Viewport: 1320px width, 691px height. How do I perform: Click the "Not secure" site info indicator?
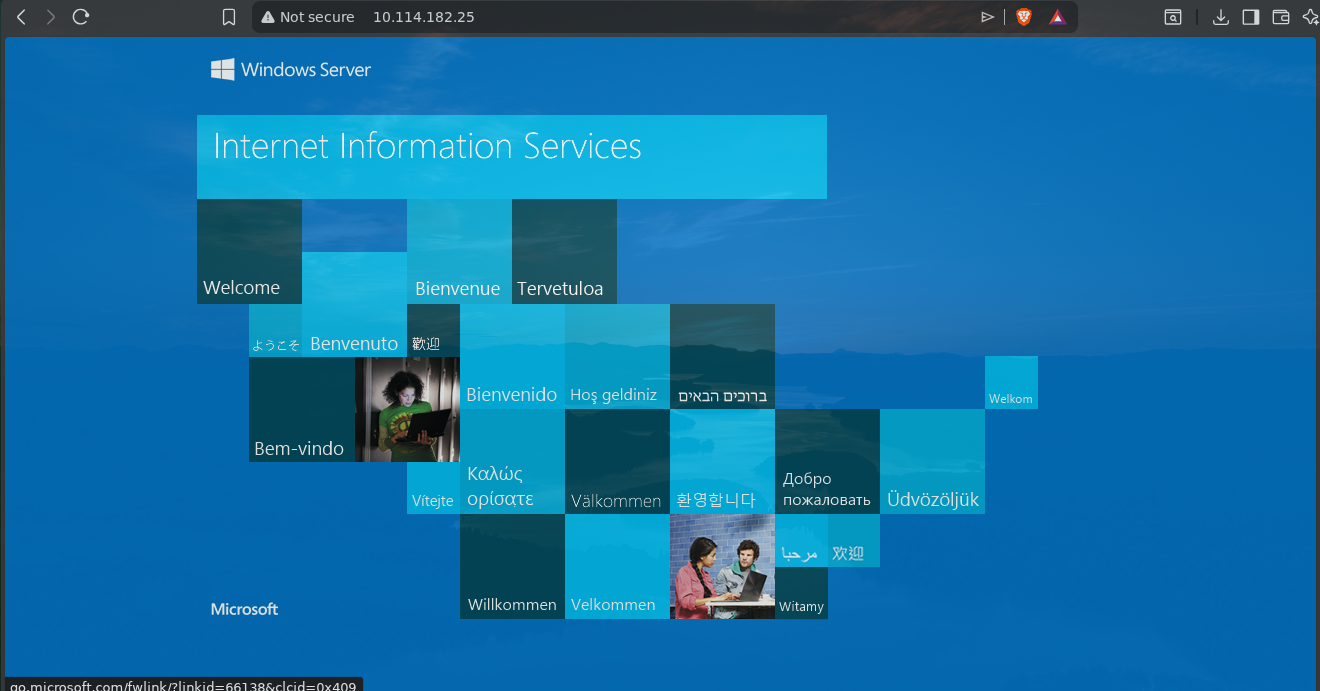tap(308, 17)
